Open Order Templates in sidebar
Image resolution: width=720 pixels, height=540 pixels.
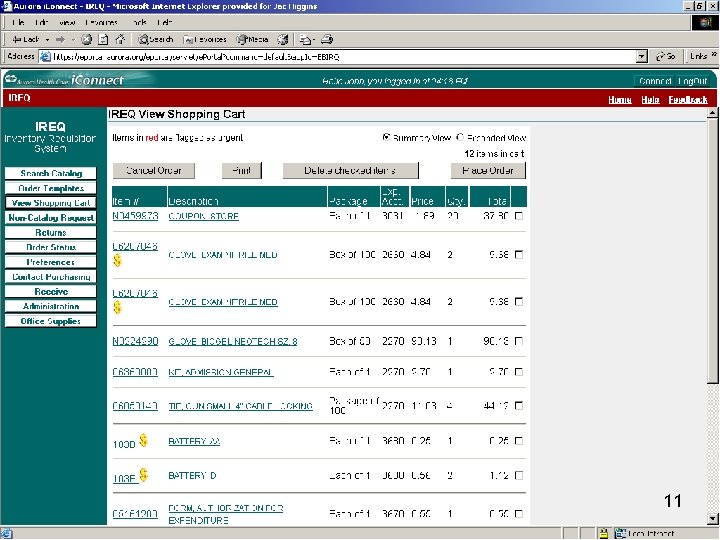[x=51, y=188]
